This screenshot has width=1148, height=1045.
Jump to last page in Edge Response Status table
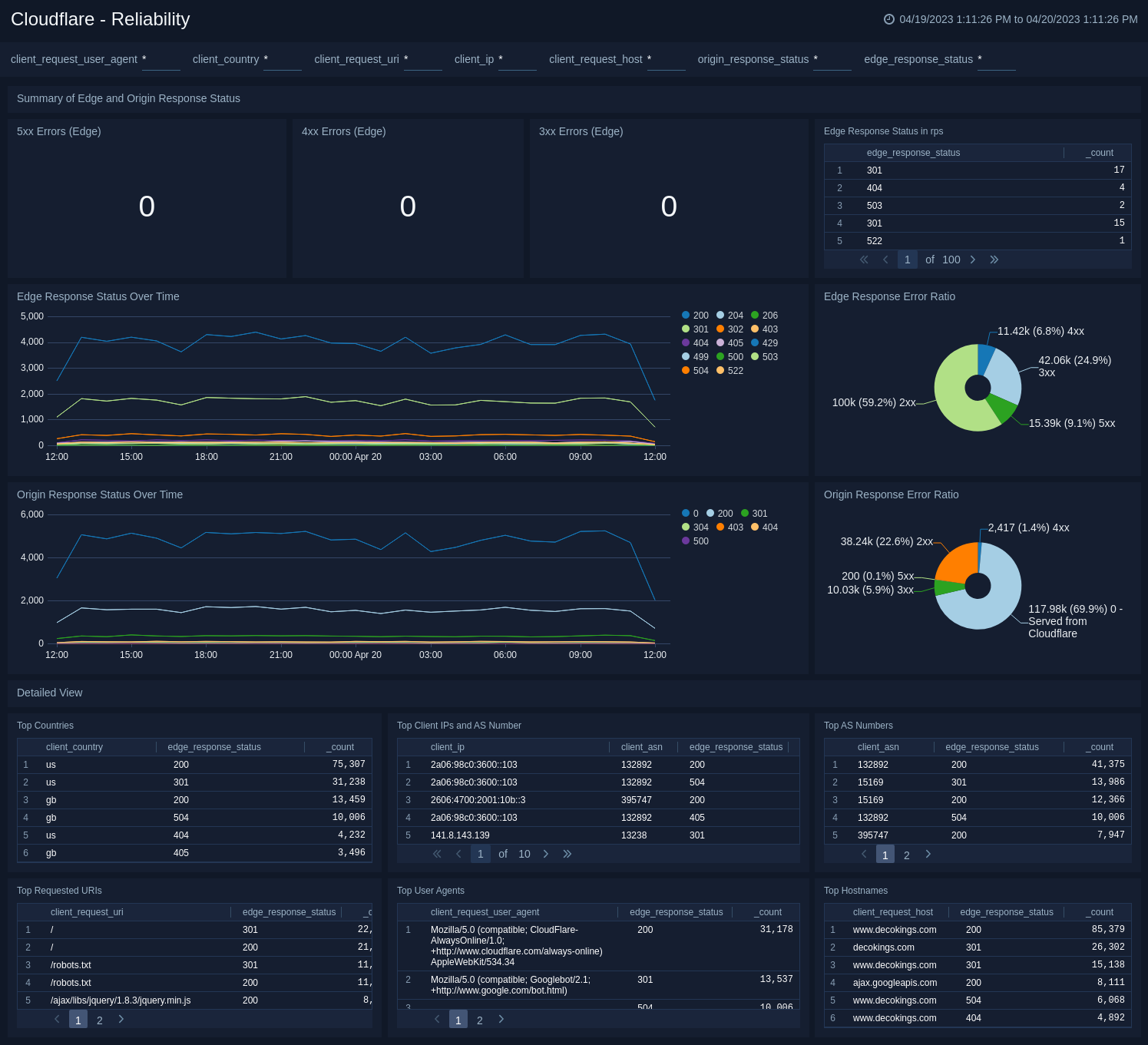point(994,260)
